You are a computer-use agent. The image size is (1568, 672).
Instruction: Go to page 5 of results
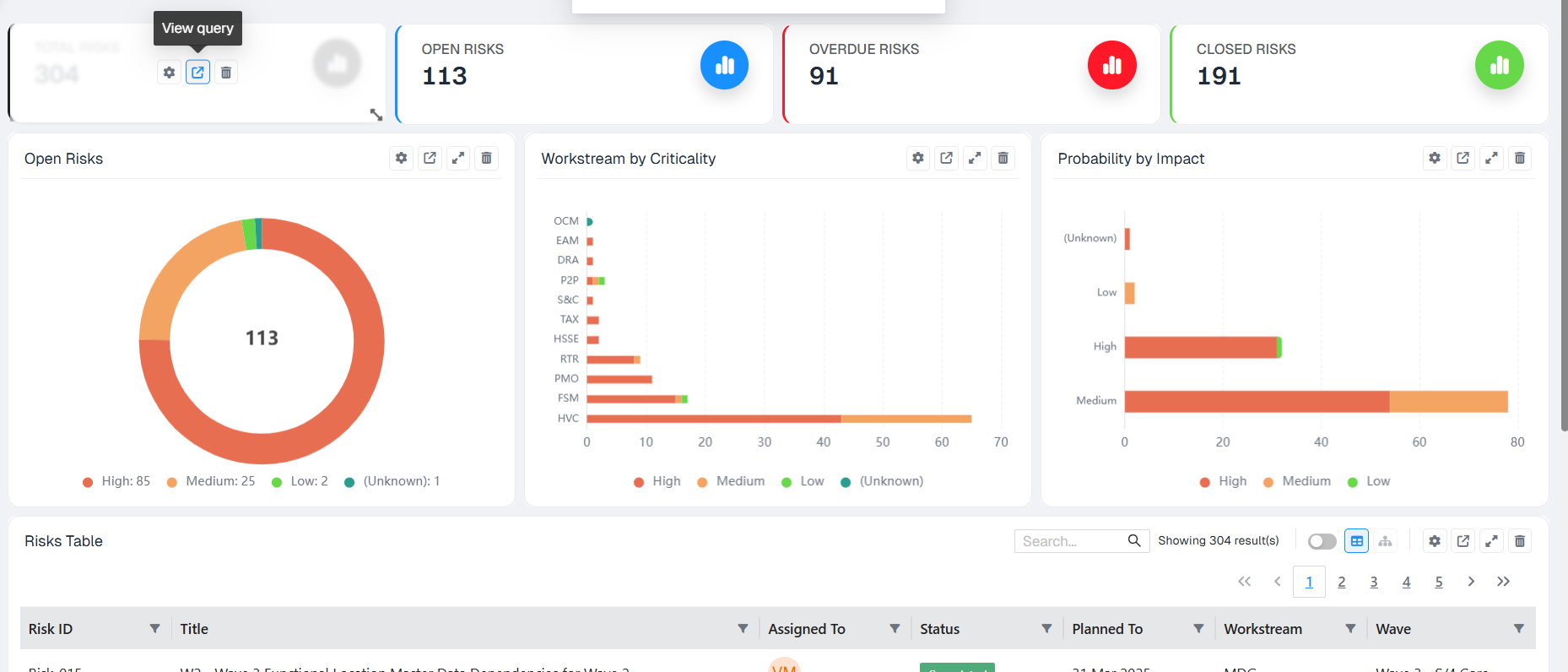click(1439, 582)
